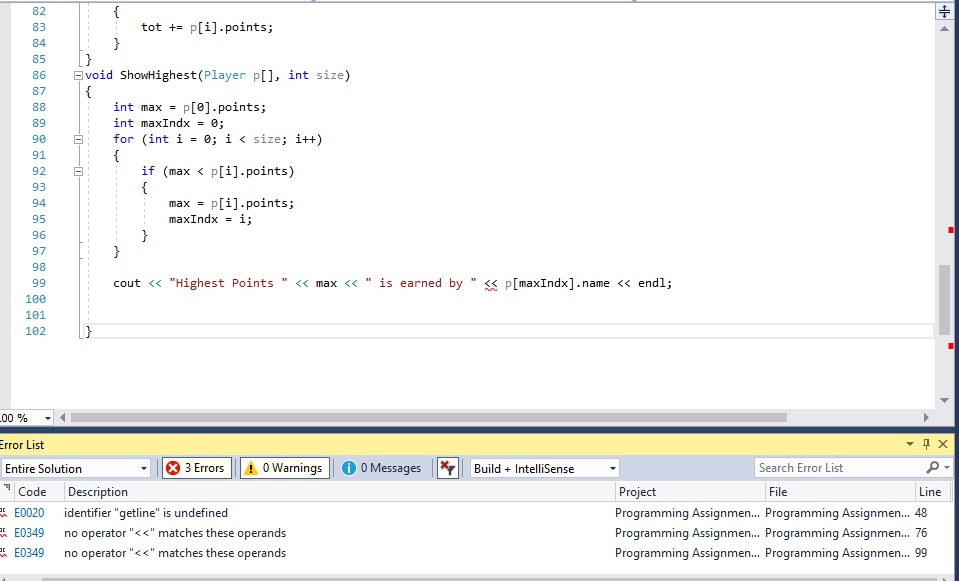
Task: Click the blue information message icon
Action: point(349,468)
